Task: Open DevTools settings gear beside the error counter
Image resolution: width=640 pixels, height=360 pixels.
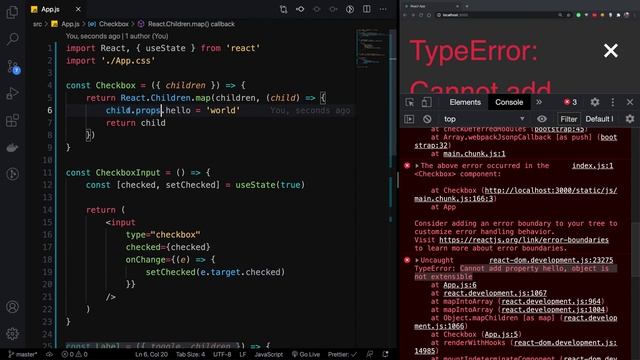Action: 595,102
